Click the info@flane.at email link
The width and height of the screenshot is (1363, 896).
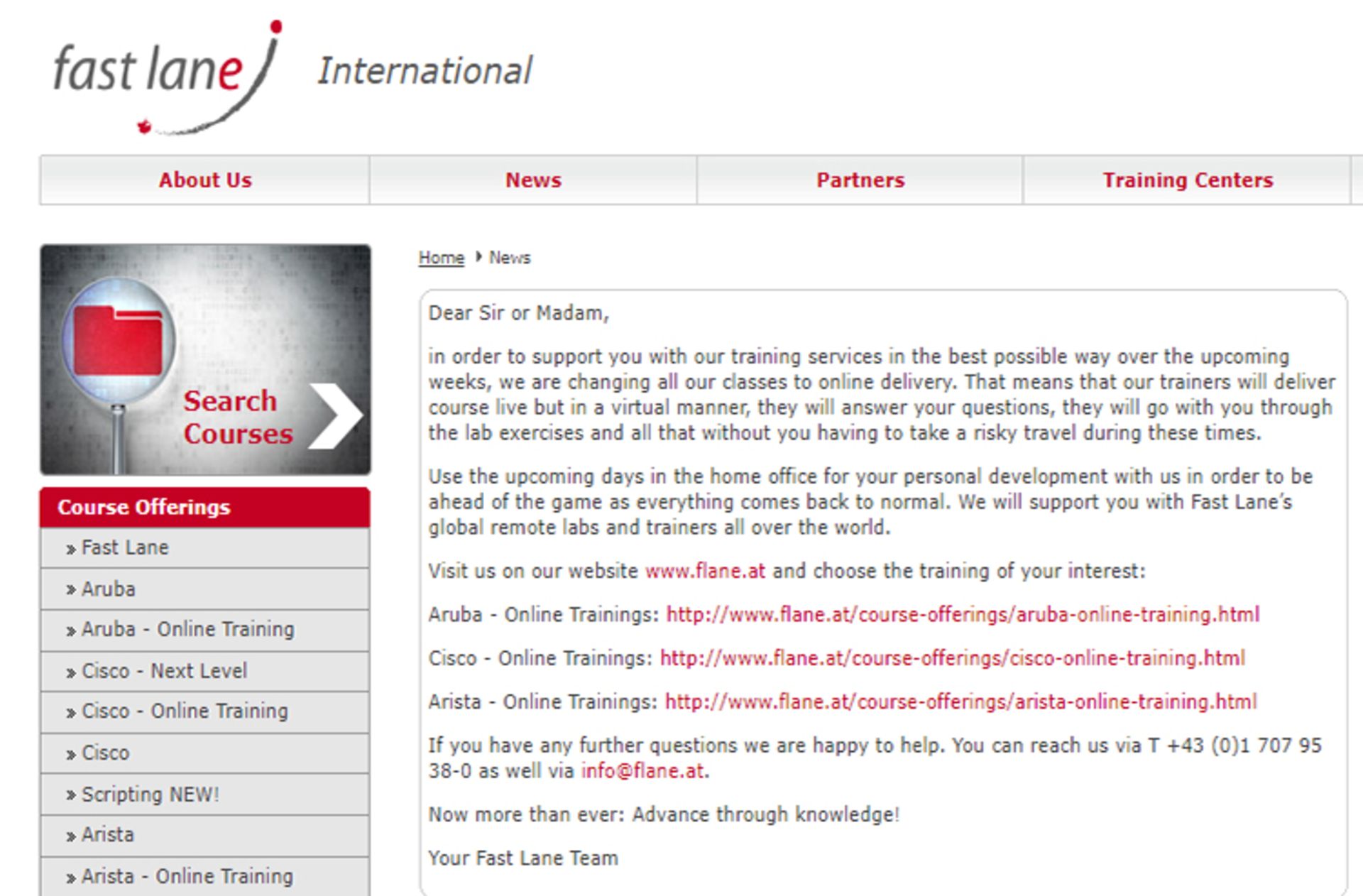tap(642, 771)
